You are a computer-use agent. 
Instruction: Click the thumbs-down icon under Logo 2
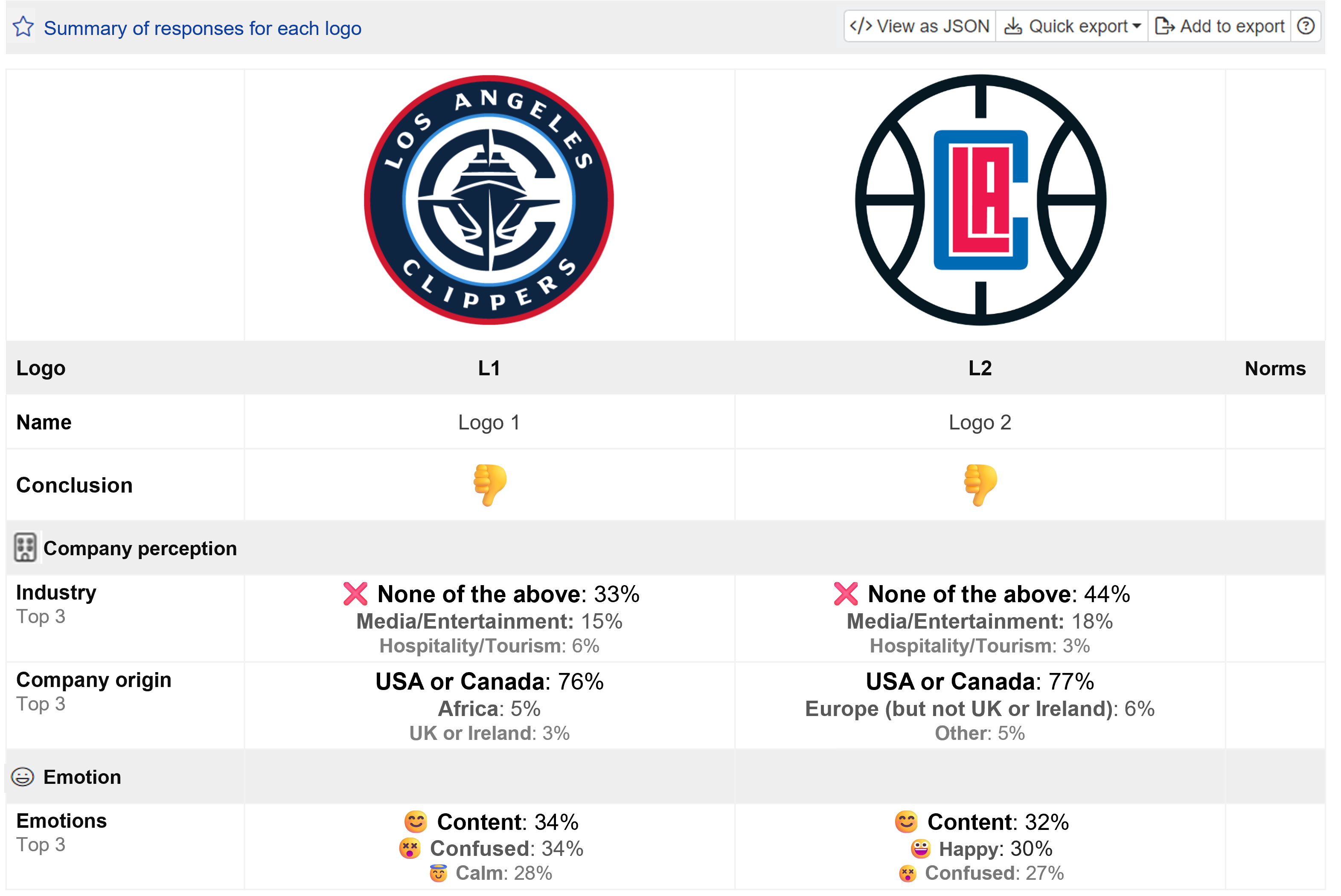[980, 484]
